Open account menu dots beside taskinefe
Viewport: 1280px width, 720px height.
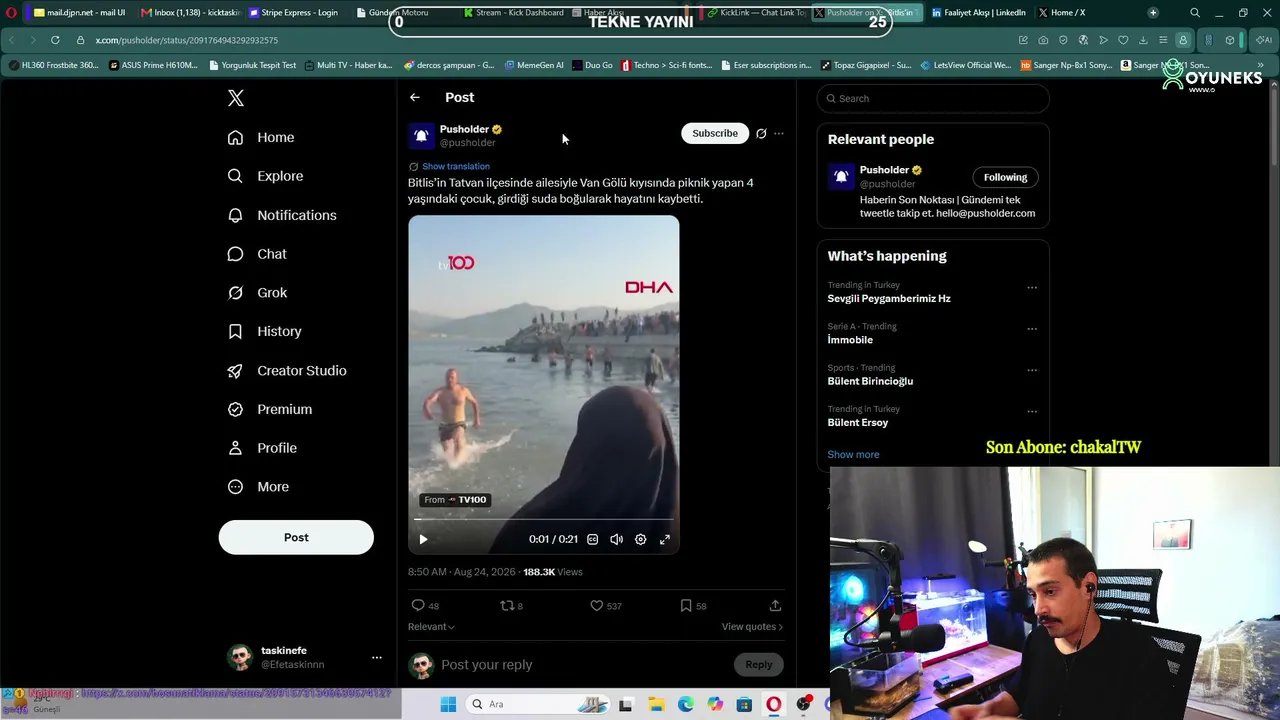coord(377,658)
